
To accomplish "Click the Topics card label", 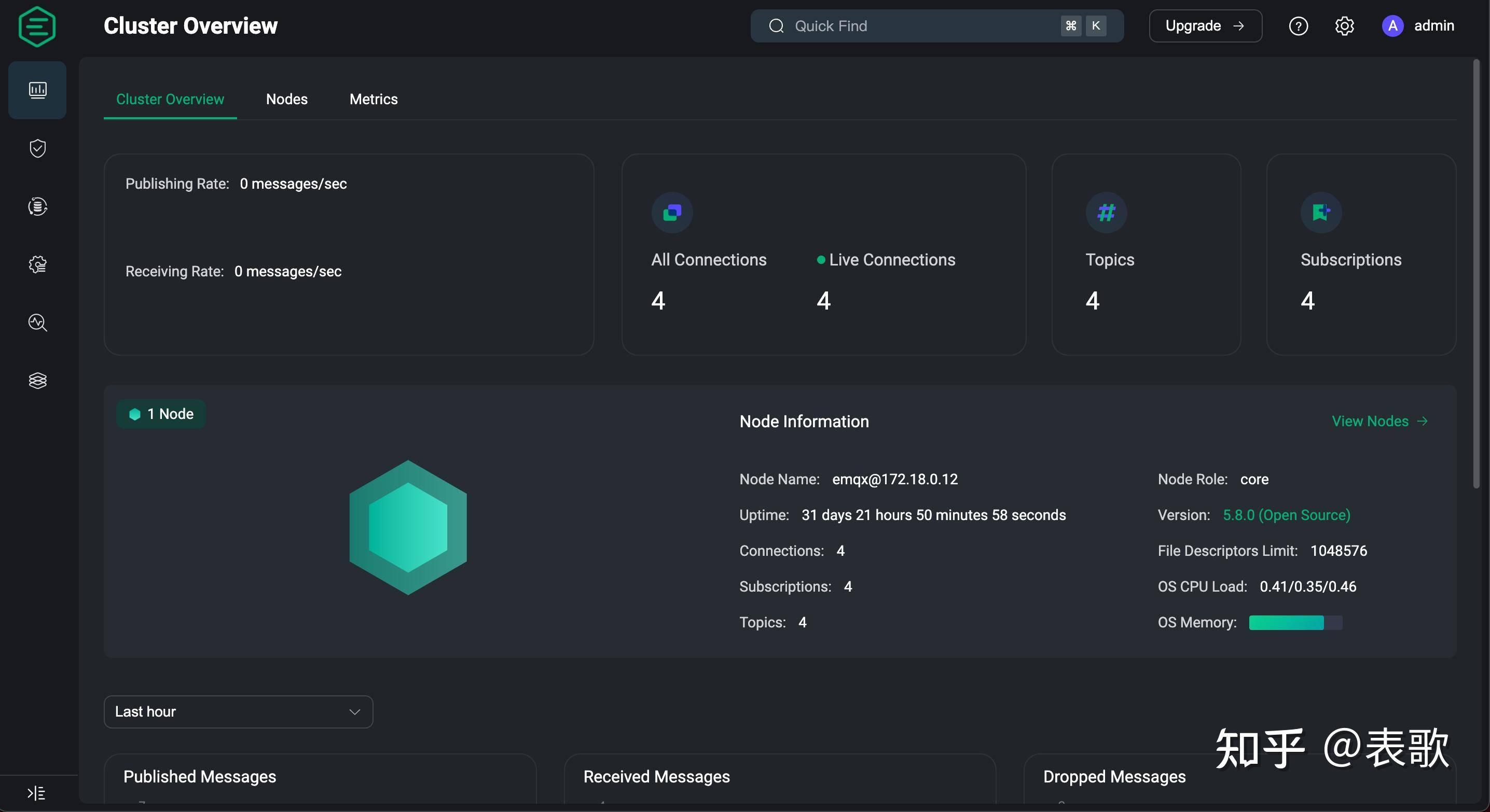I will click(x=1109, y=260).
